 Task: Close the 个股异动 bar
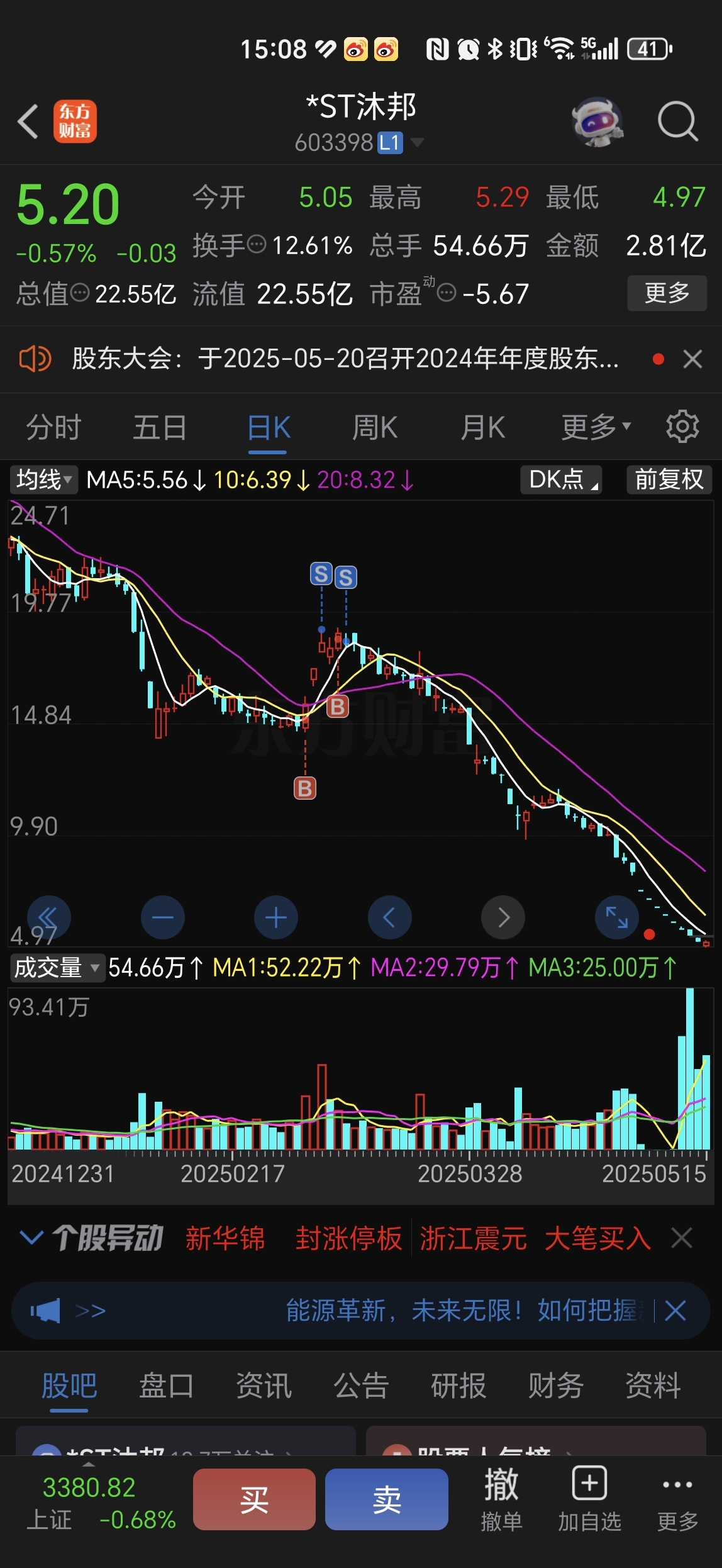(x=682, y=1238)
